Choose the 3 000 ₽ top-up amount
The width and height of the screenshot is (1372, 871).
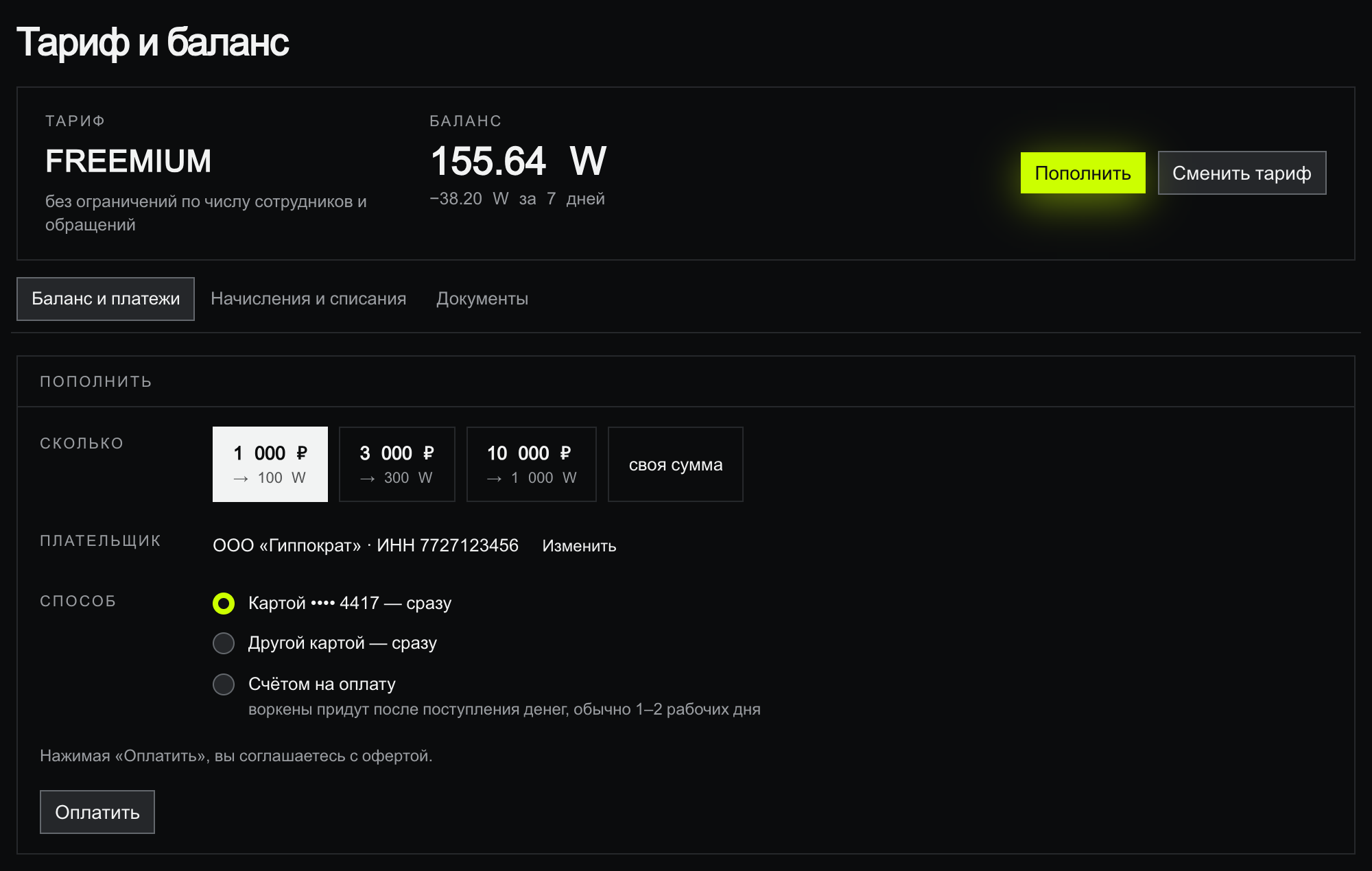point(397,464)
